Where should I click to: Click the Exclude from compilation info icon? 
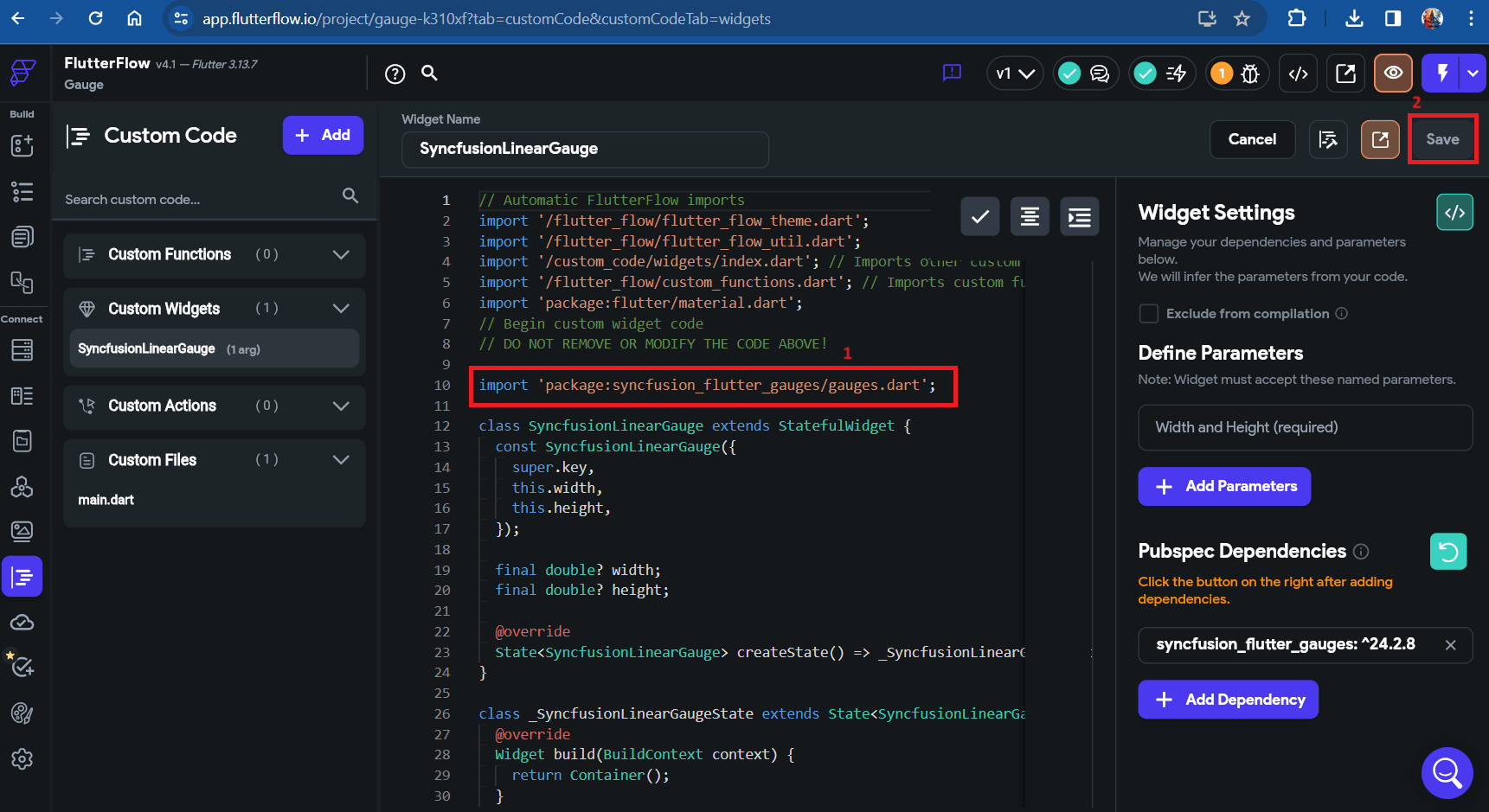(x=1342, y=314)
